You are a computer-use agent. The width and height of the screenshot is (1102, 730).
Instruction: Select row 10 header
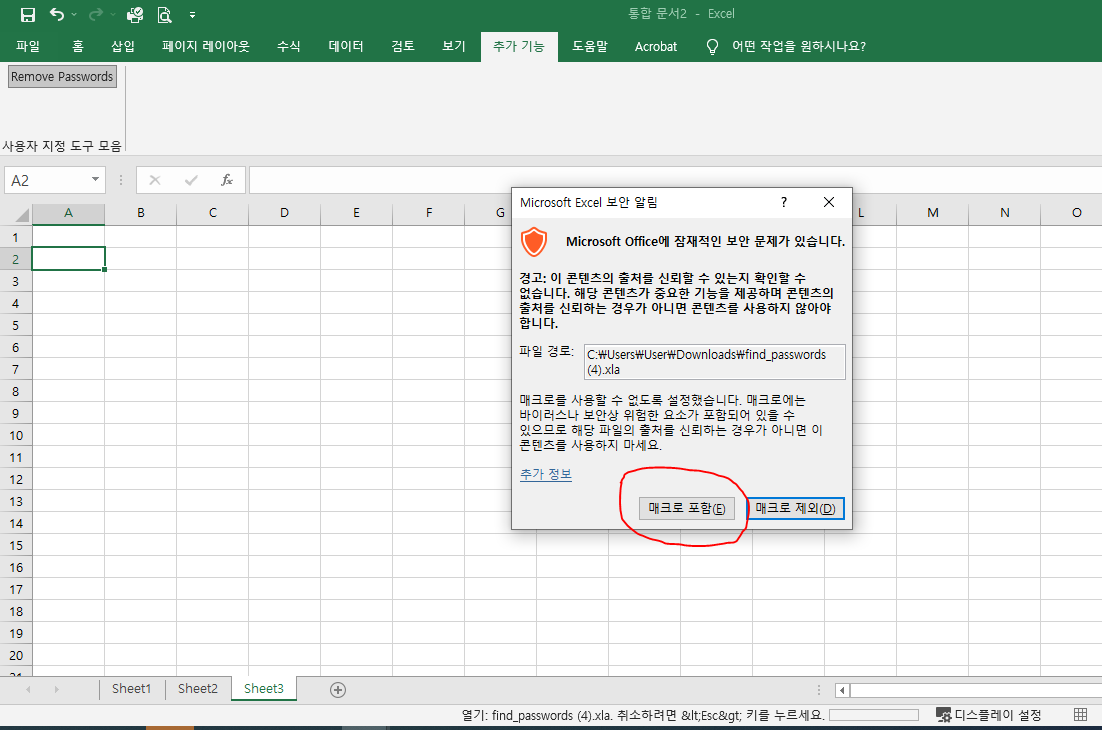tap(15, 436)
